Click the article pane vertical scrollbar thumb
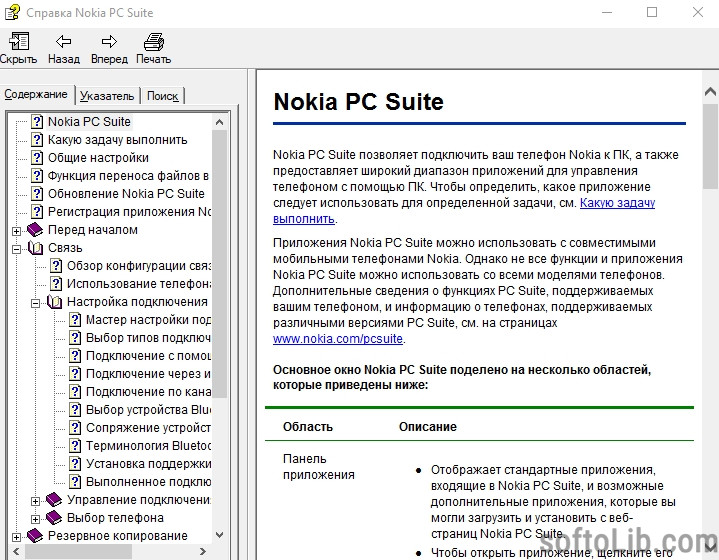Screen dimensions: 719x560 coord(710,146)
